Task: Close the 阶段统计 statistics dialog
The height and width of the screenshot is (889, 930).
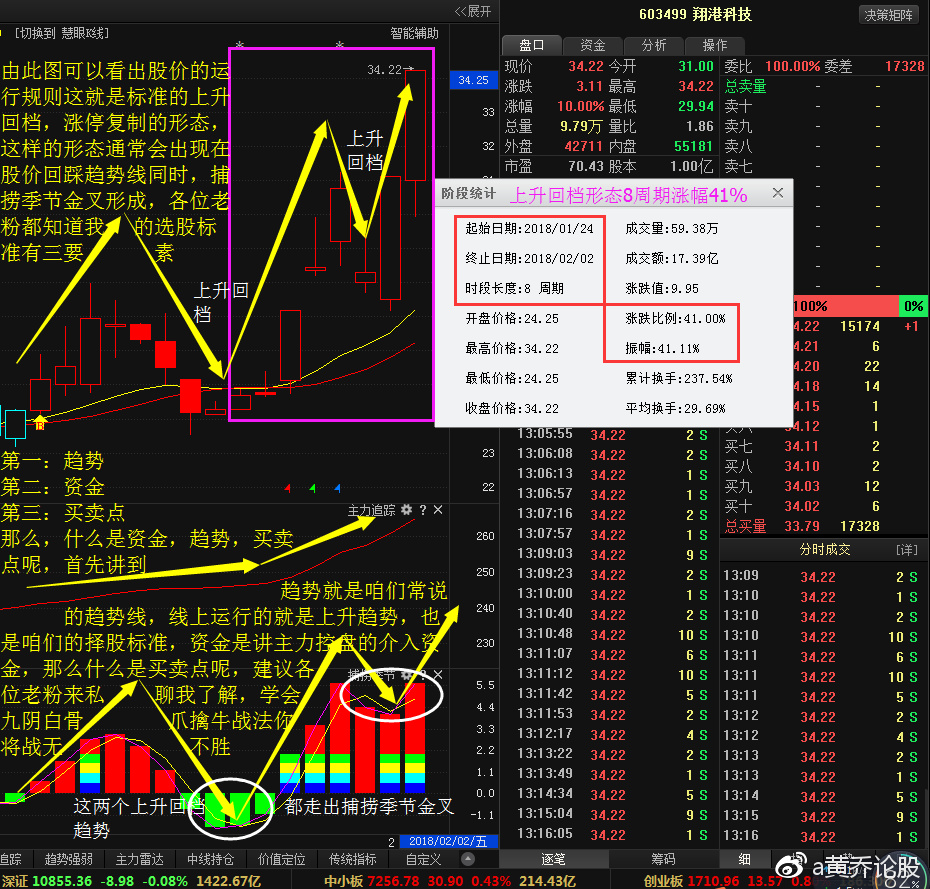Action: [x=778, y=193]
